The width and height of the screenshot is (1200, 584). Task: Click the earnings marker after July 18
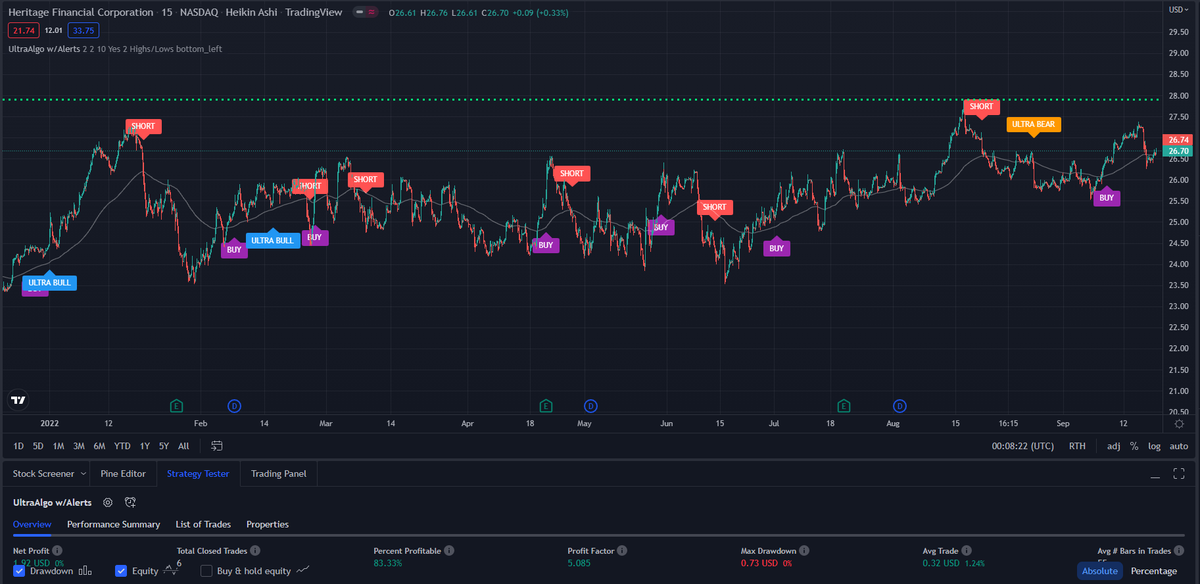pyautogui.click(x=844, y=406)
